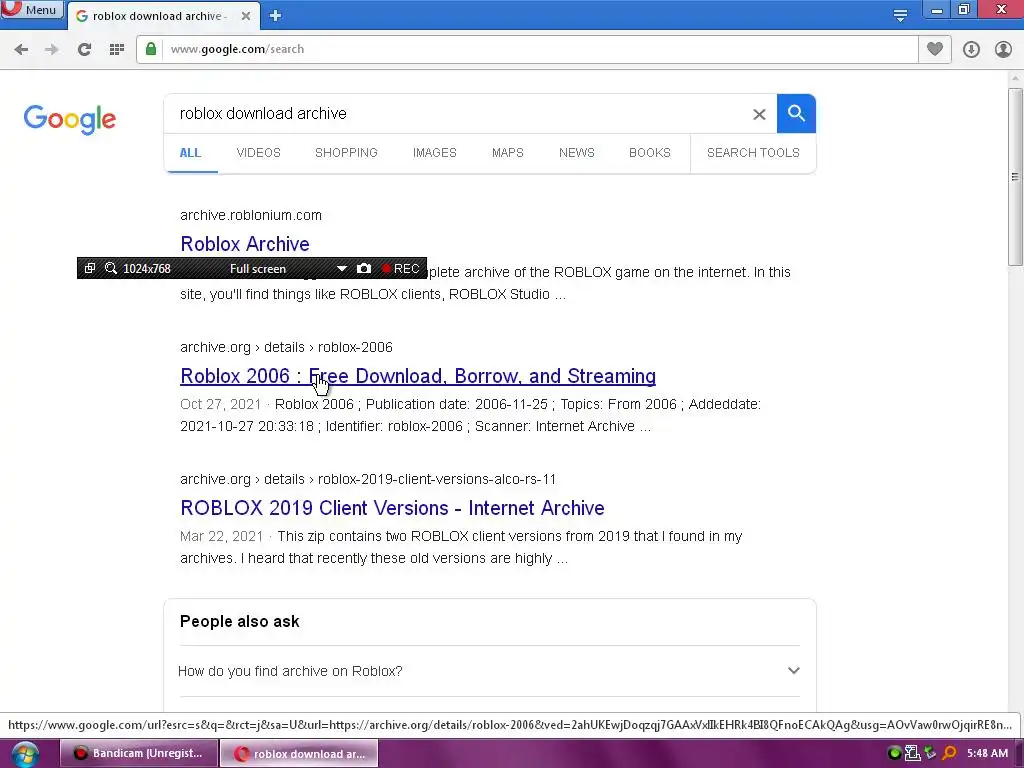Click the Mar 22, 2021 result date
The height and width of the screenshot is (768, 1024).
coord(221,536)
